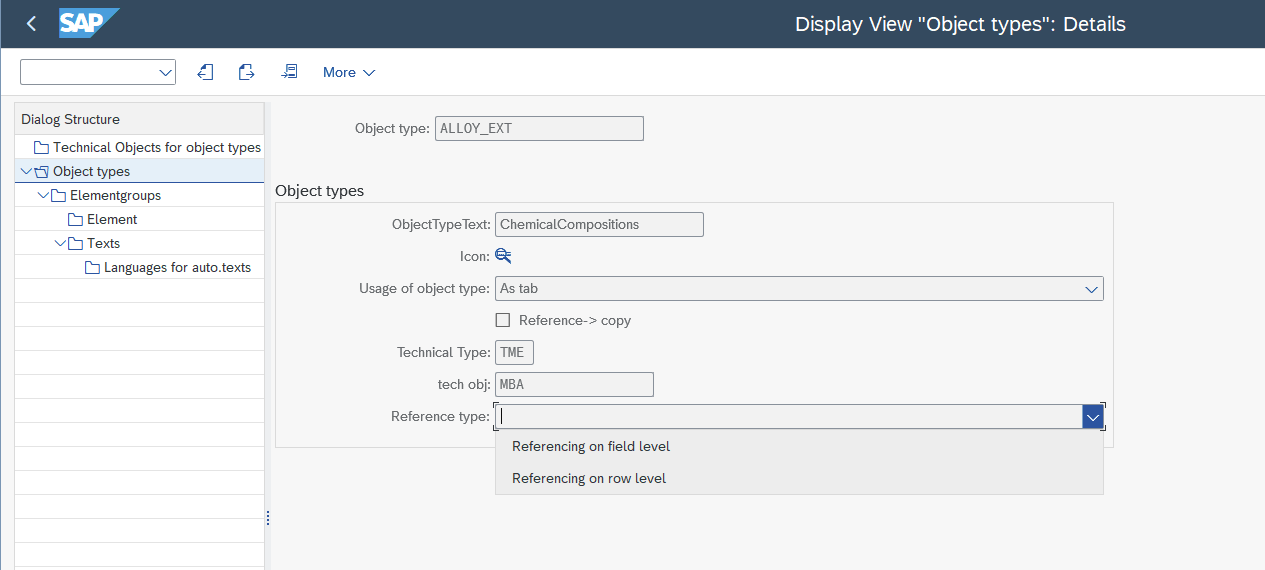Go back using the header back arrow

[31, 24]
